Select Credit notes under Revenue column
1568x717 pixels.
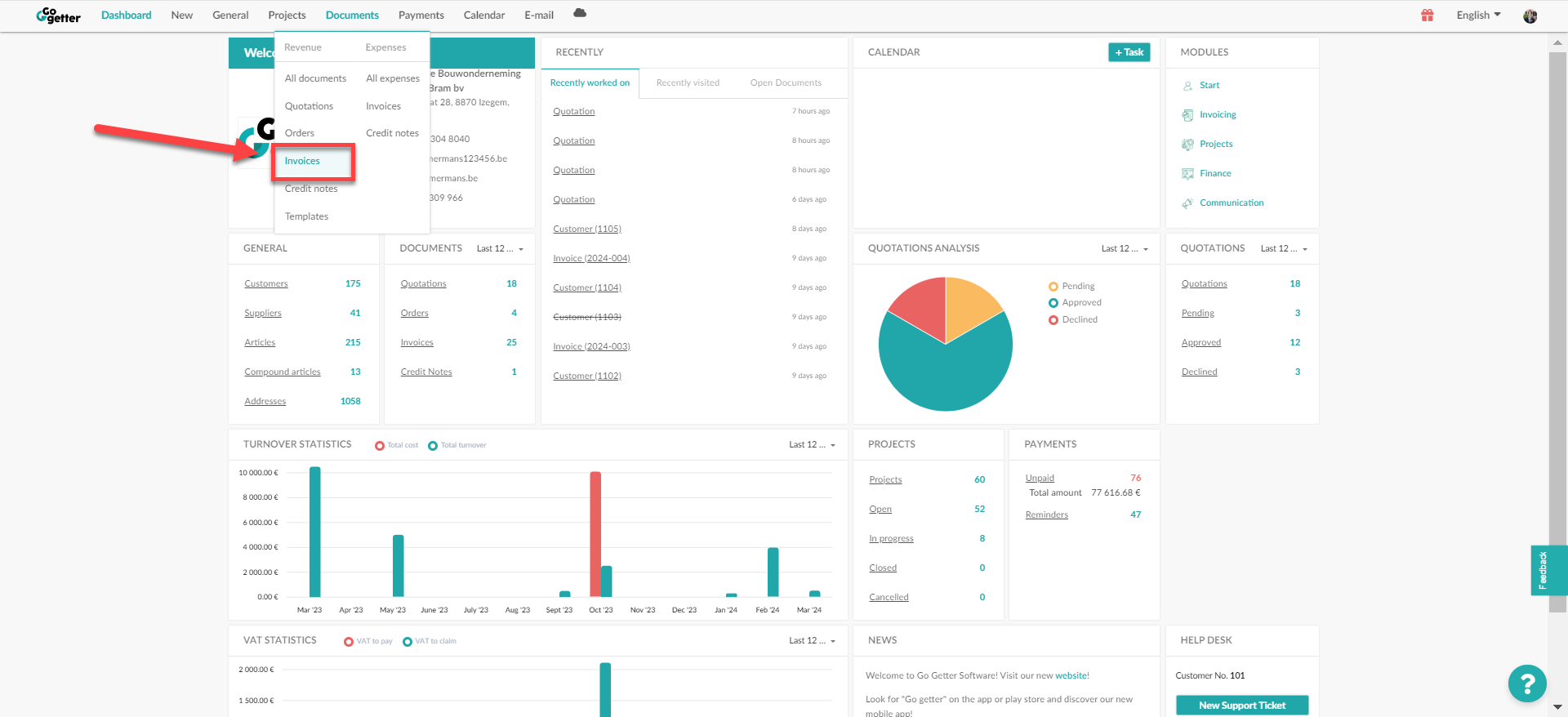311,189
